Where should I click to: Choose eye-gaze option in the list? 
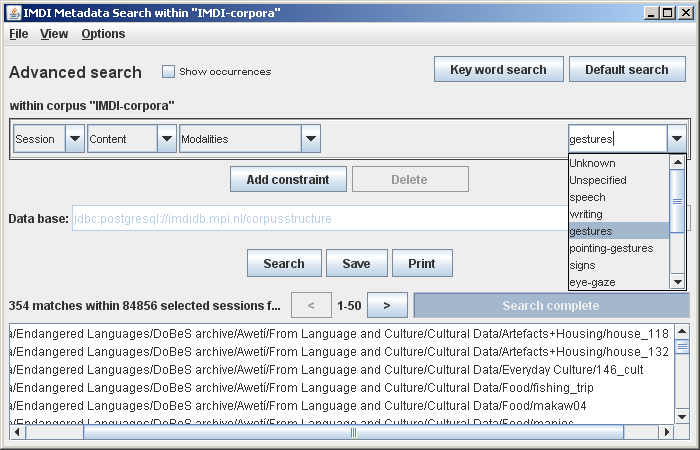pos(592,282)
